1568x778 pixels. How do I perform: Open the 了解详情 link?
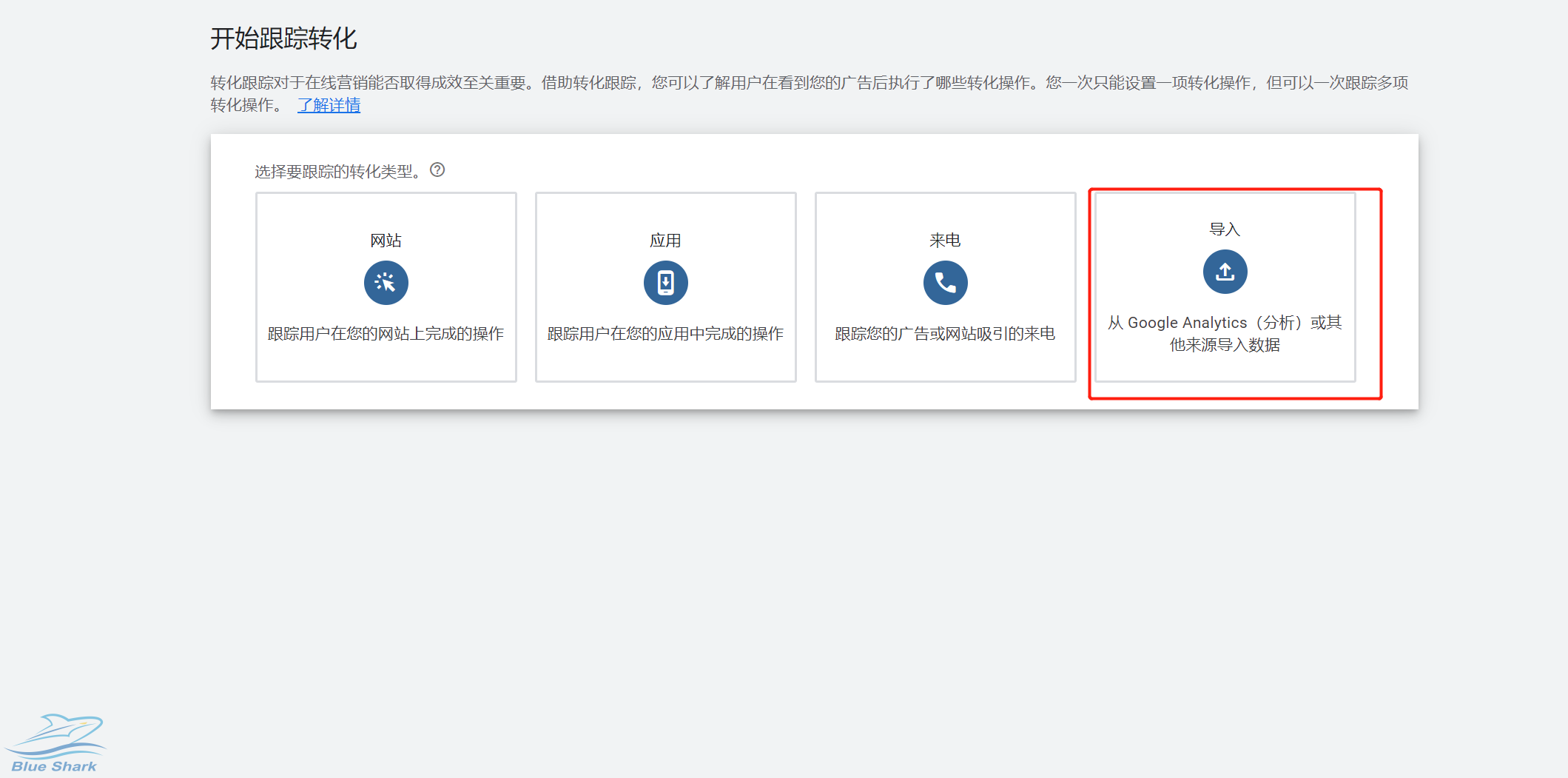329,105
